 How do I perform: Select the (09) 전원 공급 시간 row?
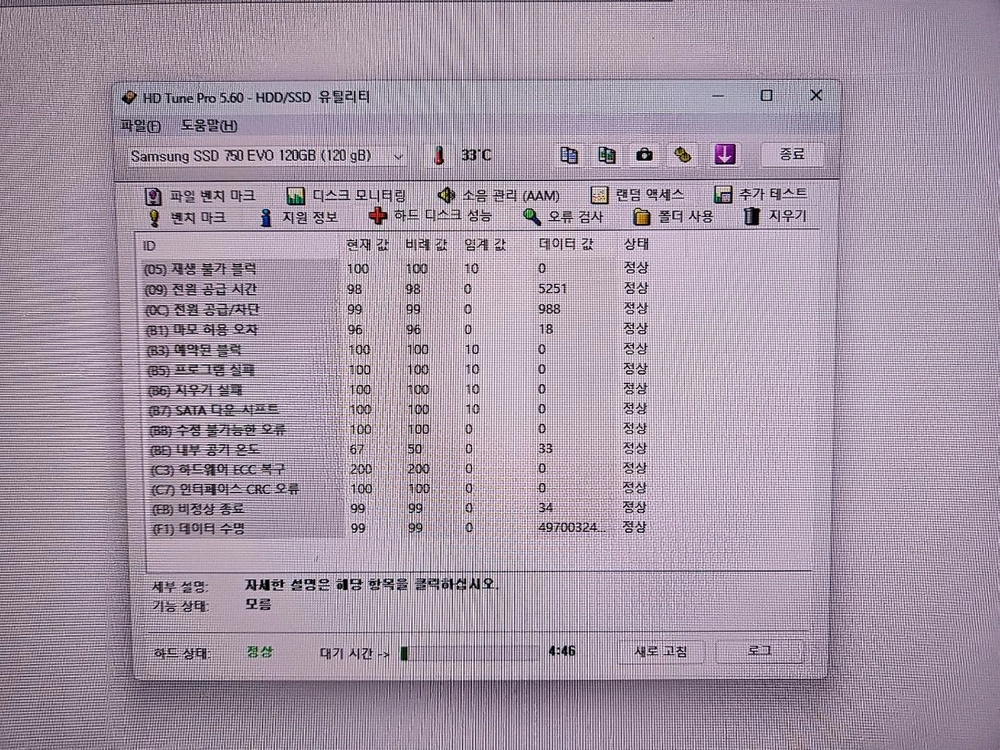(395, 289)
